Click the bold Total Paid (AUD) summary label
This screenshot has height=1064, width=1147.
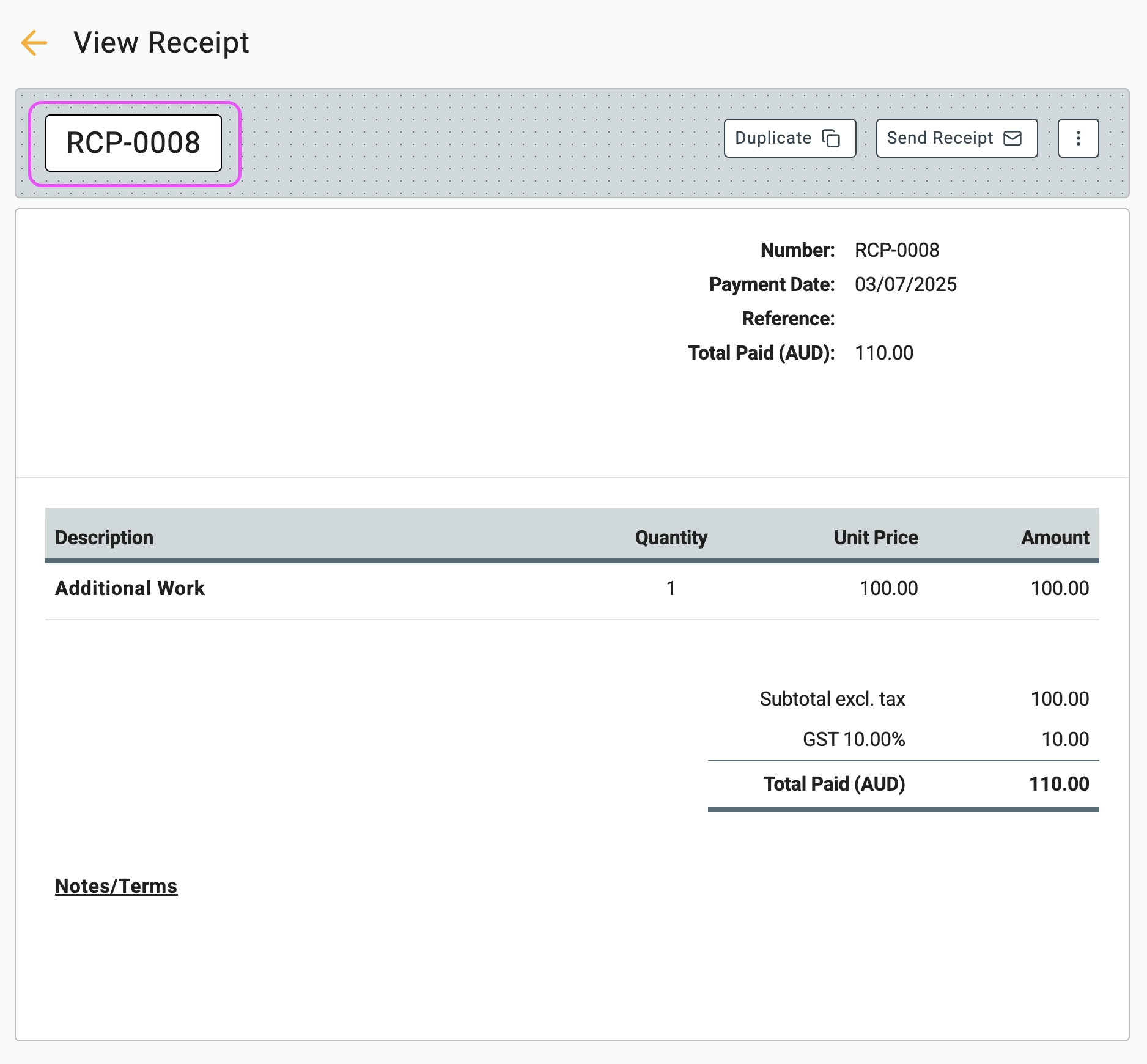(x=835, y=784)
